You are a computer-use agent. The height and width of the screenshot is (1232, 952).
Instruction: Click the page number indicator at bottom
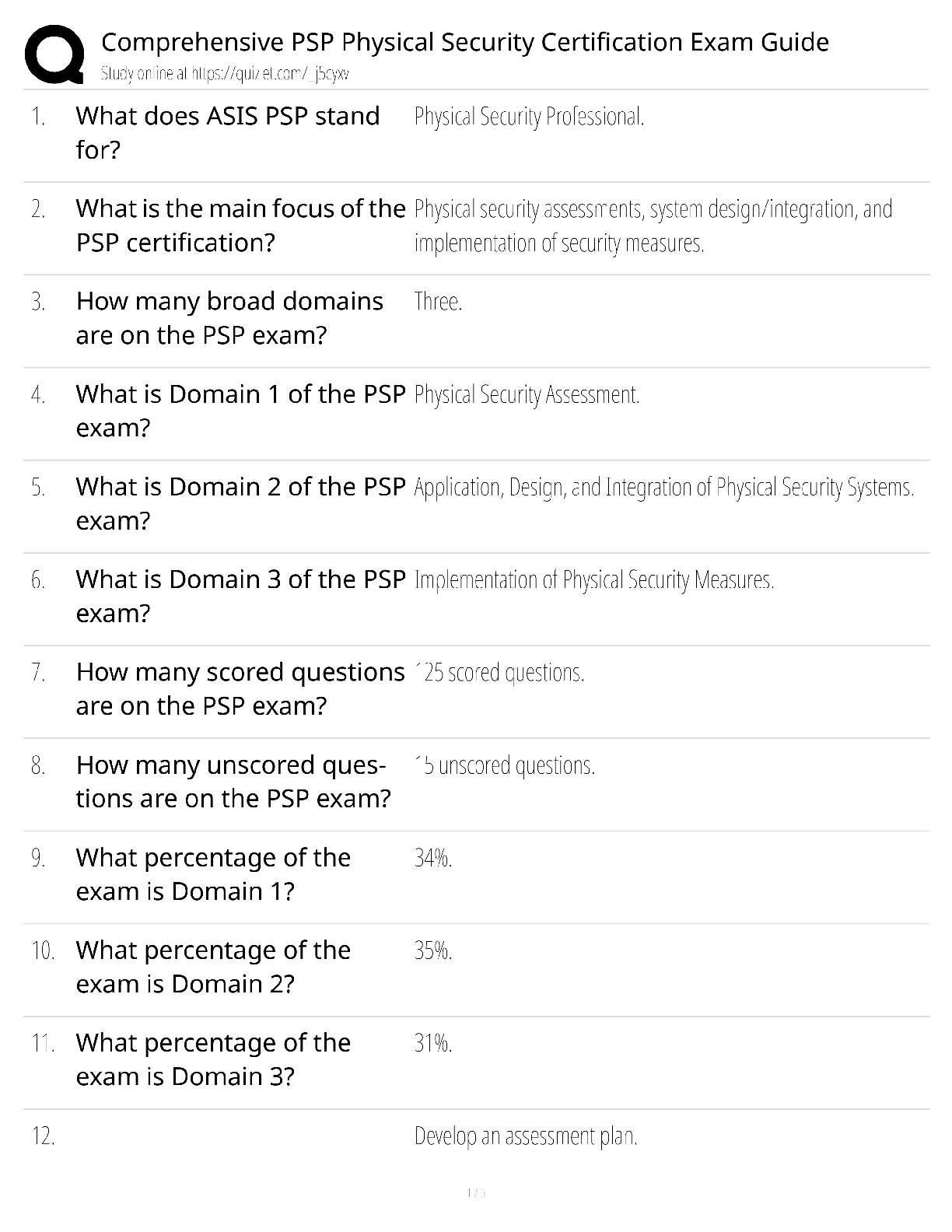(476, 1192)
